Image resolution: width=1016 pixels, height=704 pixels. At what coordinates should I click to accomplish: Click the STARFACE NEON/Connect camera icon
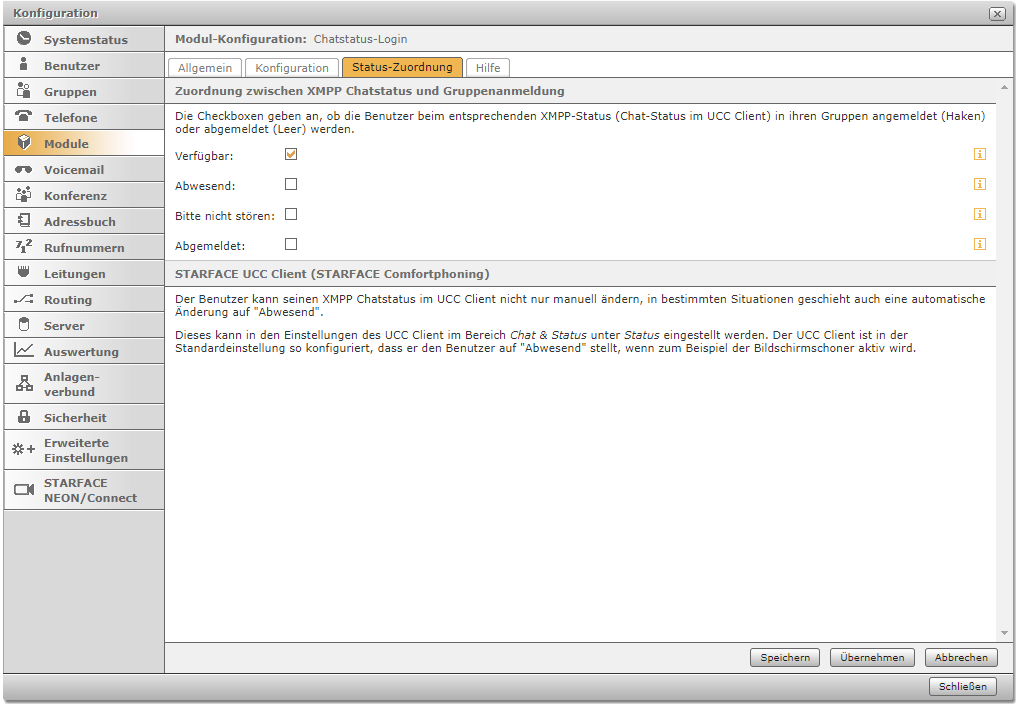point(24,490)
